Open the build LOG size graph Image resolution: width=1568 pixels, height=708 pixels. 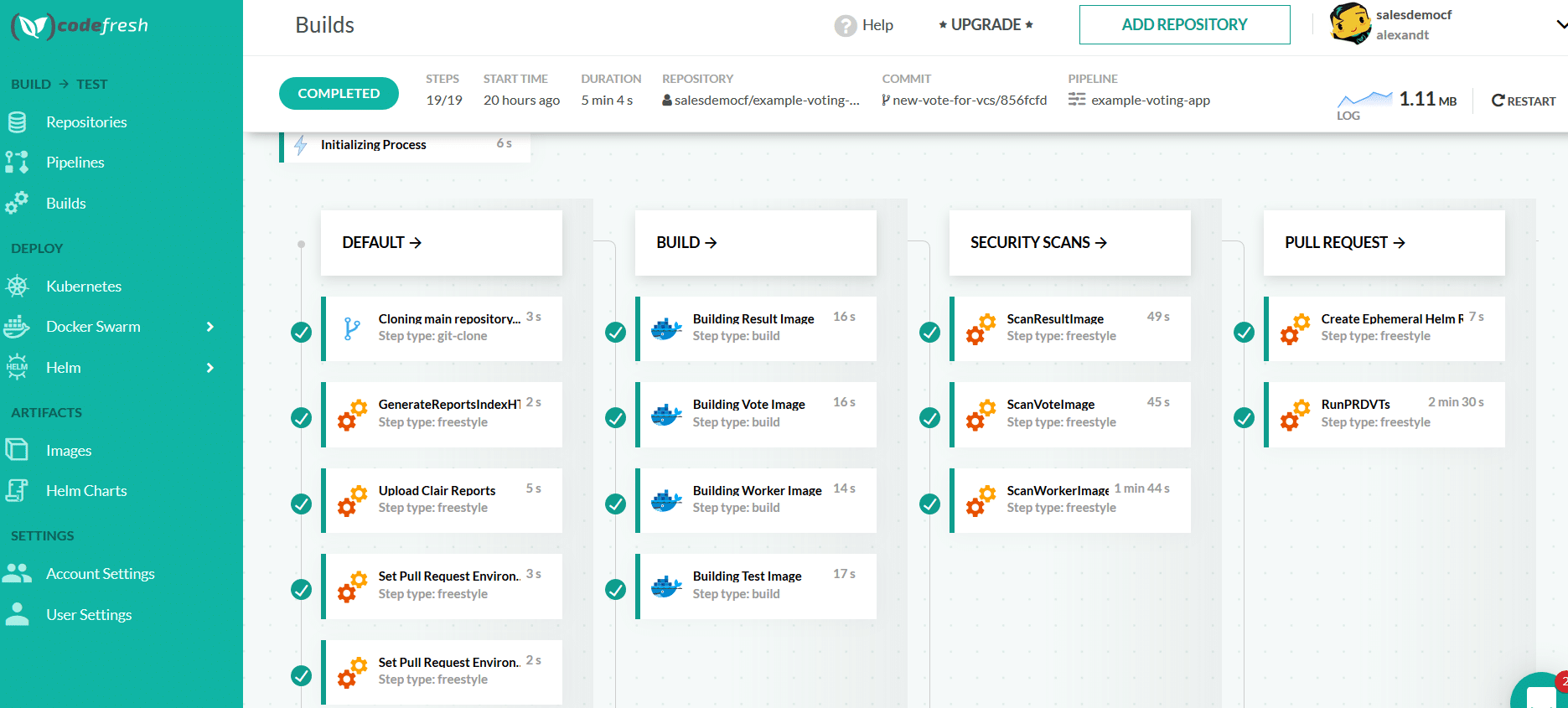point(1364,101)
